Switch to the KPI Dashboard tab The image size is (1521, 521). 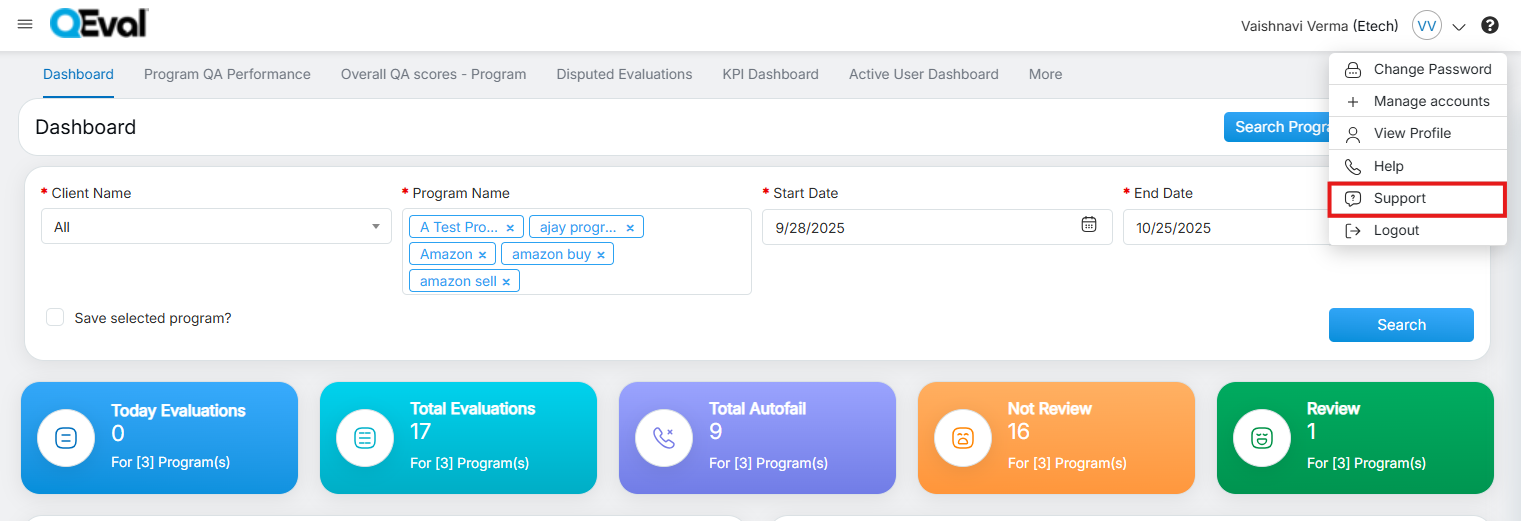tap(770, 74)
